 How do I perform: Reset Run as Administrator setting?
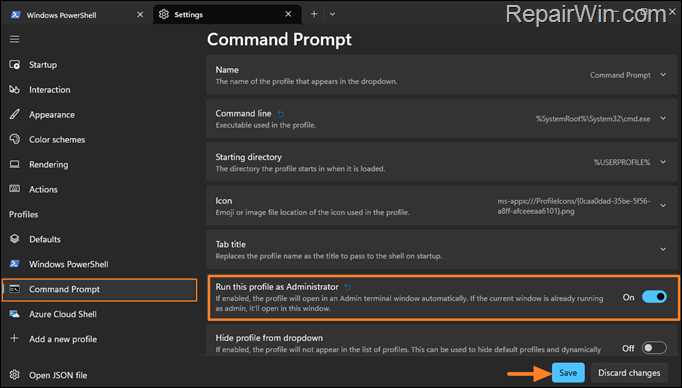[348, 287]
